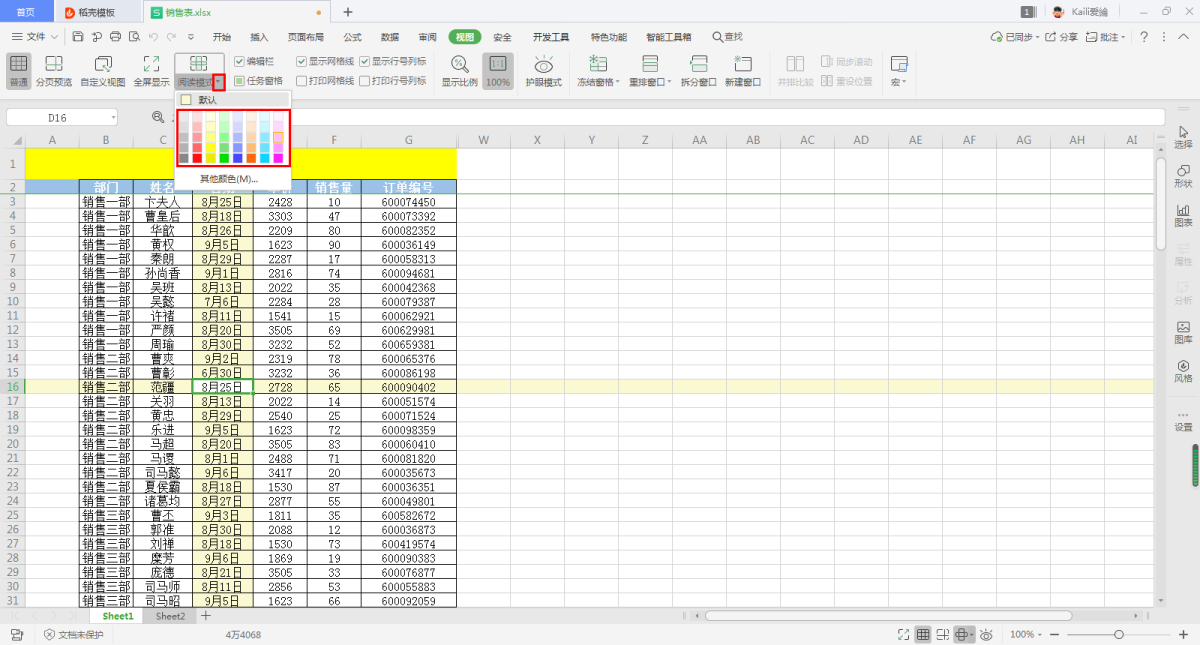Enable 护眼模式 eye protection mode
The height and width of the screenshot is (645, 1200).
[x=543, y=70]
